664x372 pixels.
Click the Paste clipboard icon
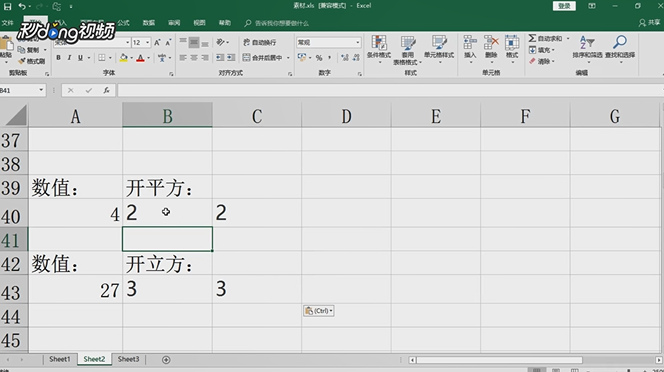point(6,44)
